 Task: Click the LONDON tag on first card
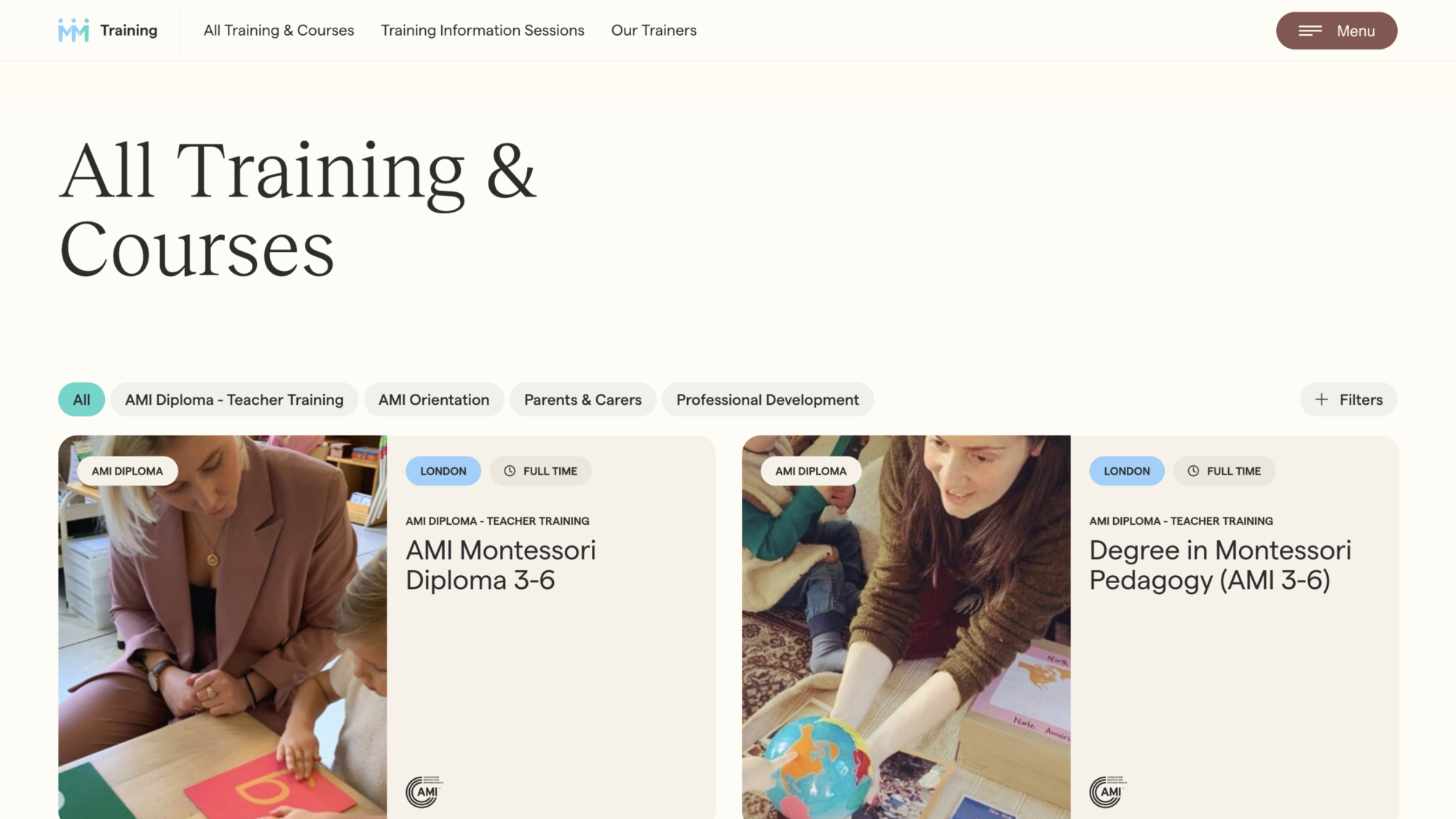coord(443,471)
